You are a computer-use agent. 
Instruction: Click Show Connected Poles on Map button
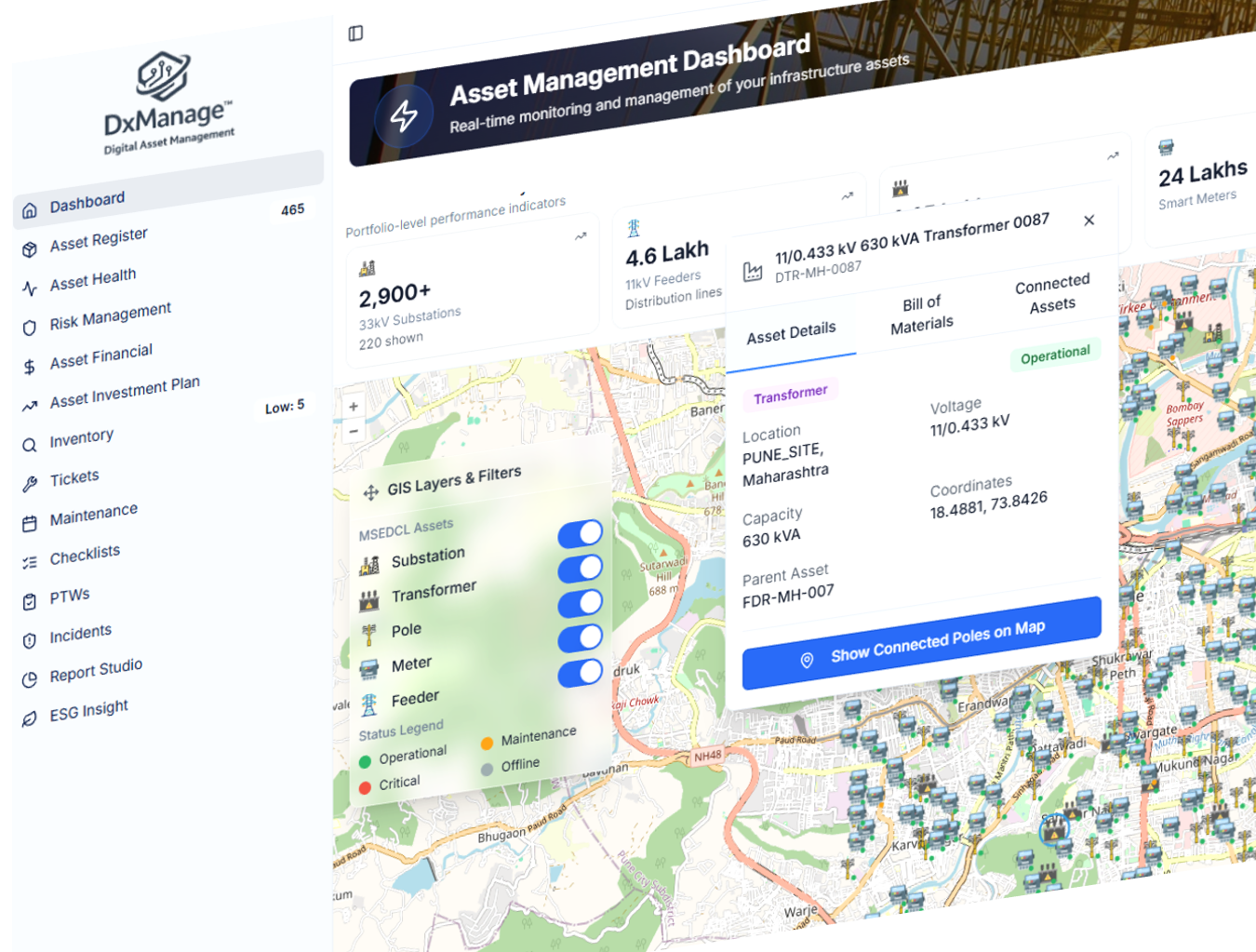point(922,642)
